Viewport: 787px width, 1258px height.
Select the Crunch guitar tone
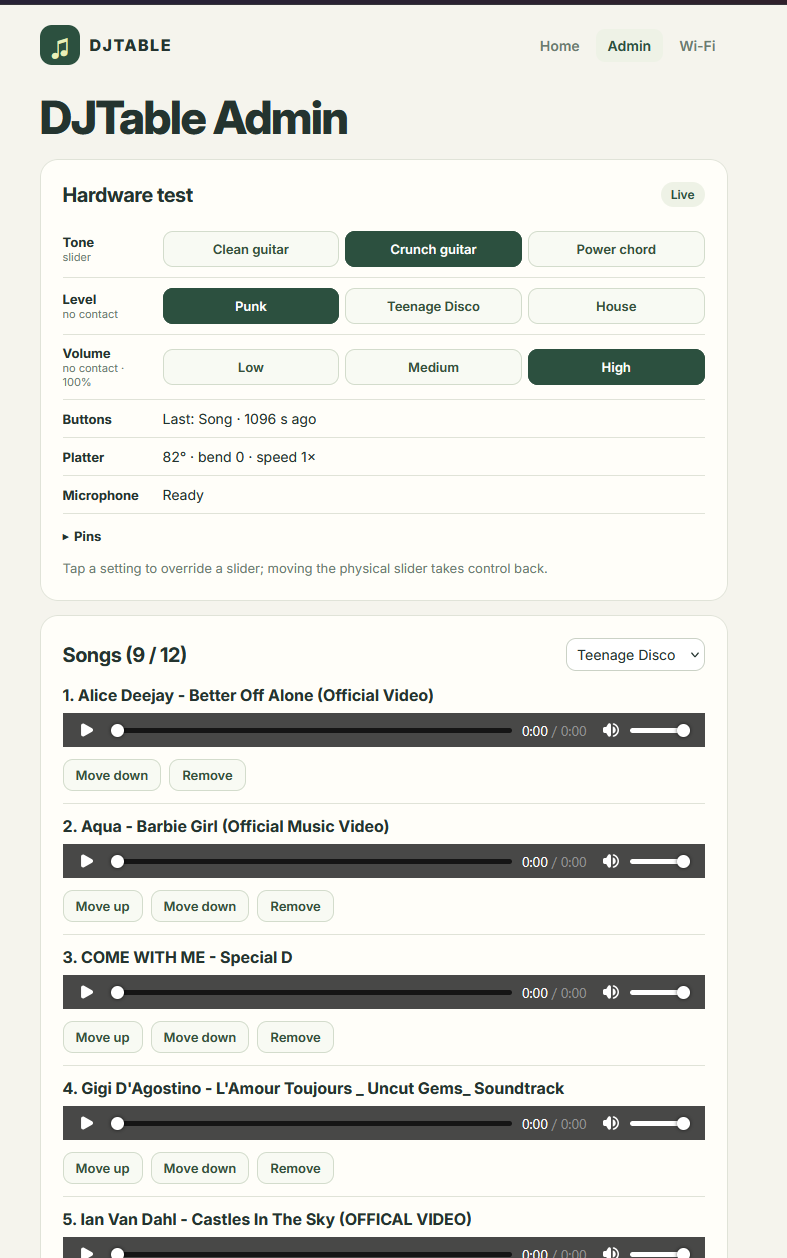433,249
